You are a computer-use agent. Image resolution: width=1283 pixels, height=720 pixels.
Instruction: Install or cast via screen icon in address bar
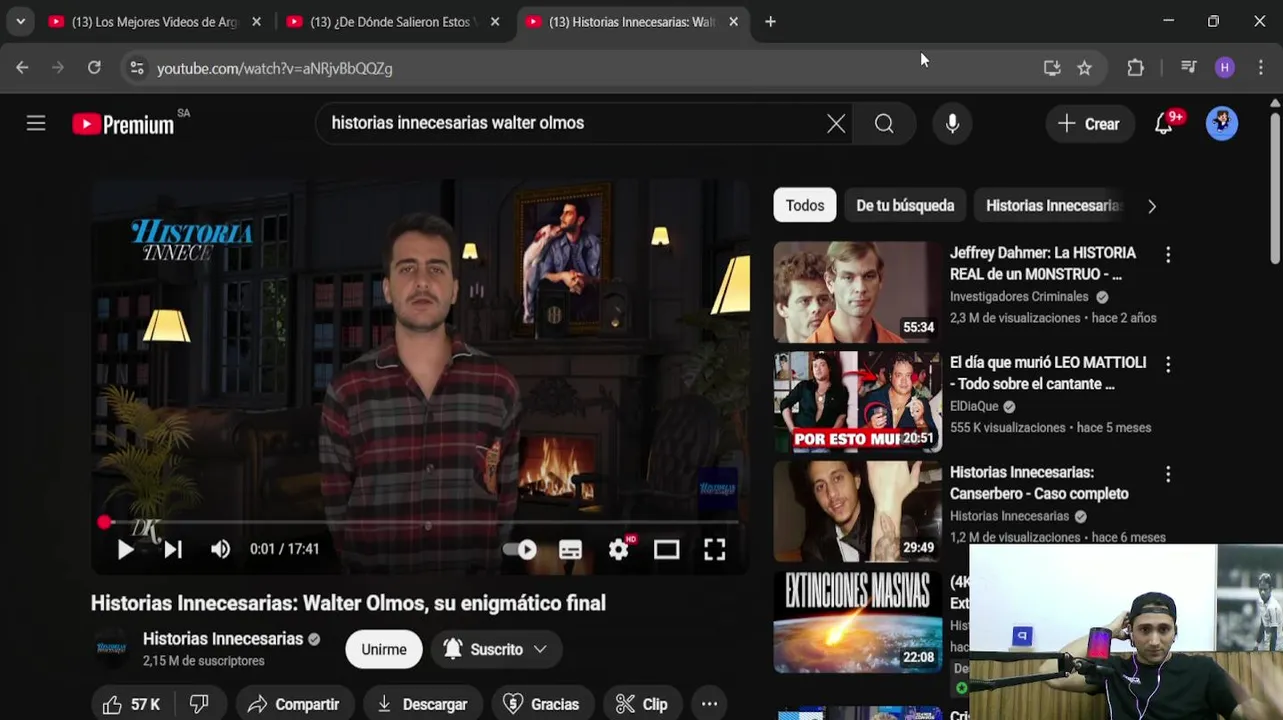[x=1052, y=68]
